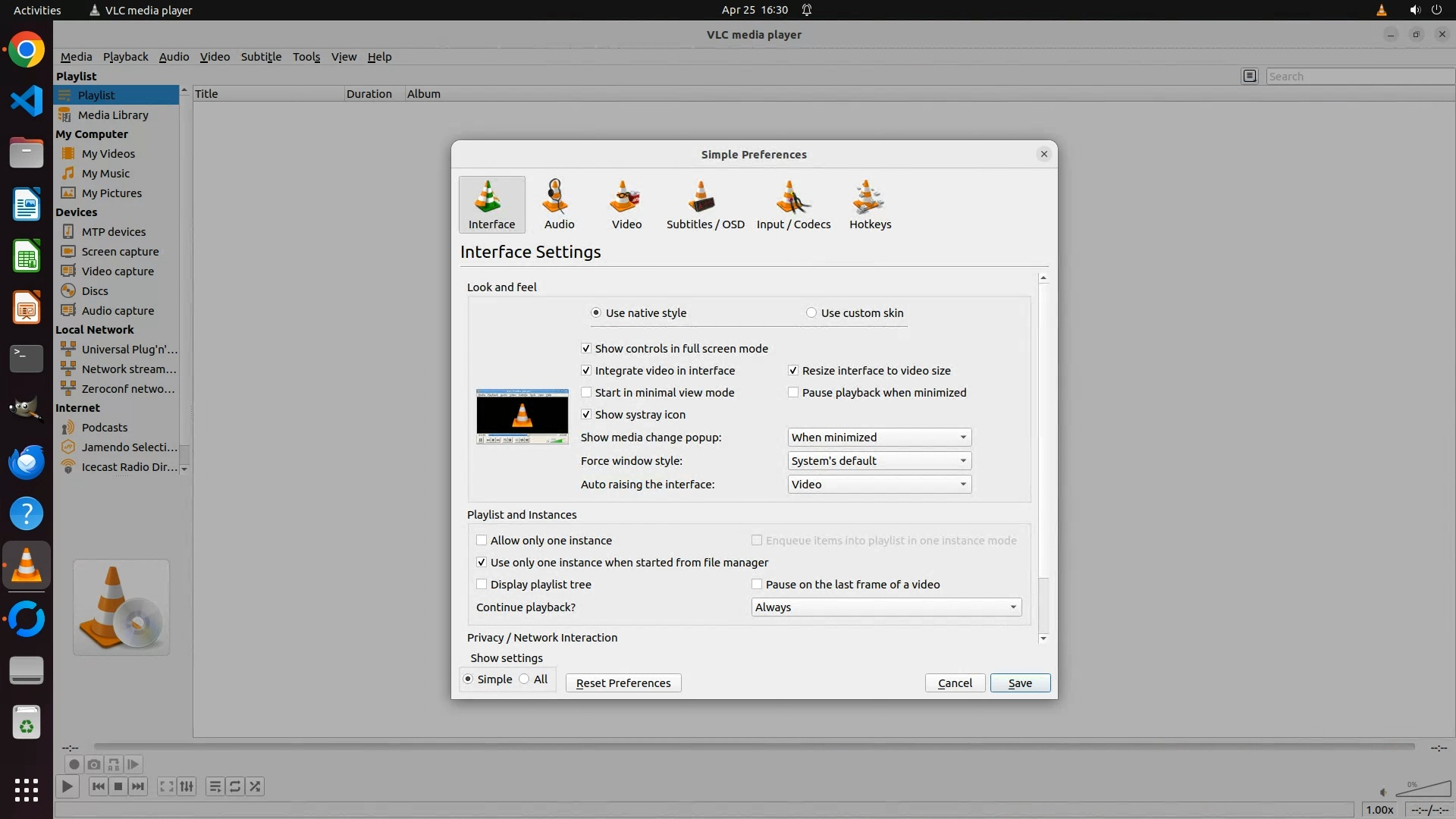Select the Use custom skin option
This screenshot has height=819, width=1456.
coord(811,313)
